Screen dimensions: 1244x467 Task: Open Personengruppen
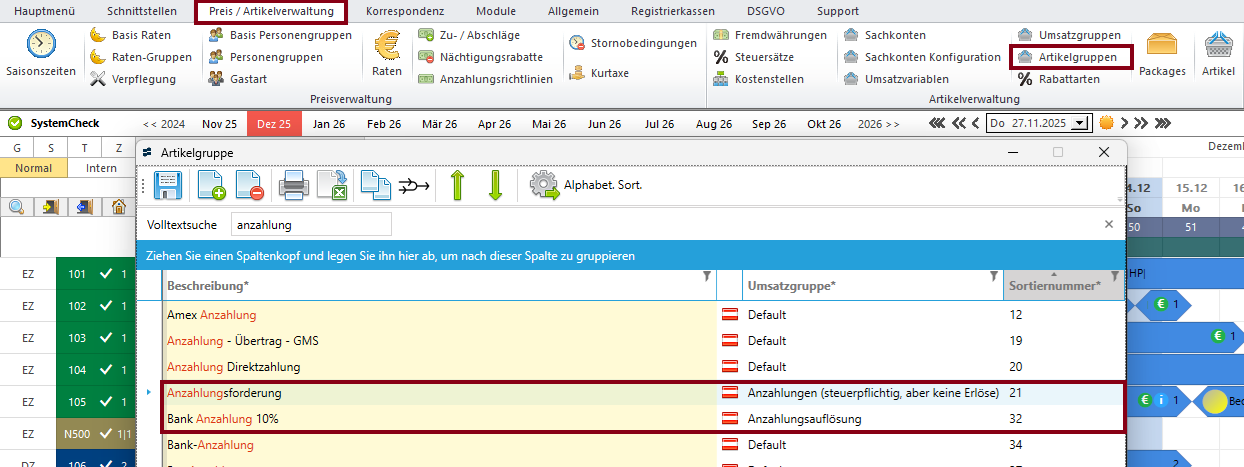(x=266, y=57)
